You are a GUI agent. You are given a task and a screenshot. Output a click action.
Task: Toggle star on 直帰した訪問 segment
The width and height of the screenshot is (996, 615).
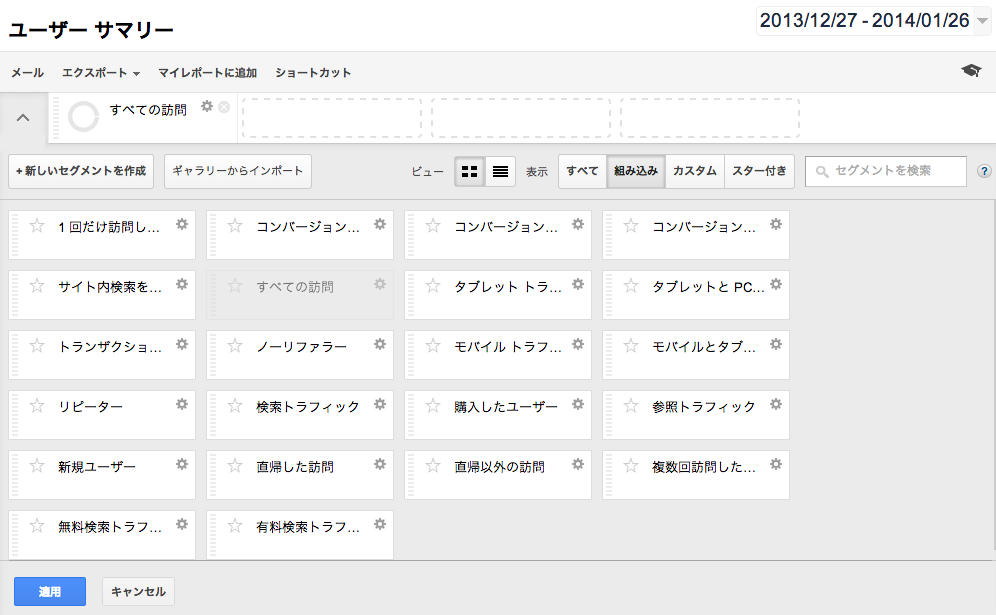[x=235, y=466]
